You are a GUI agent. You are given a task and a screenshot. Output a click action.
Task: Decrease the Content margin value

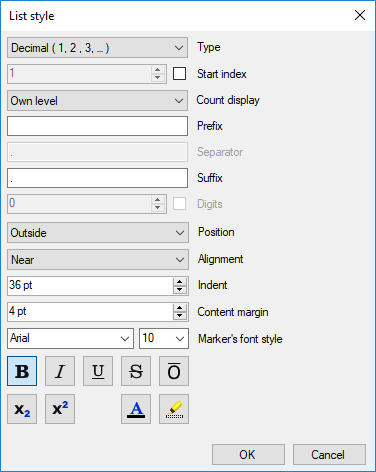pyautogui.click(x=180, y=316)
